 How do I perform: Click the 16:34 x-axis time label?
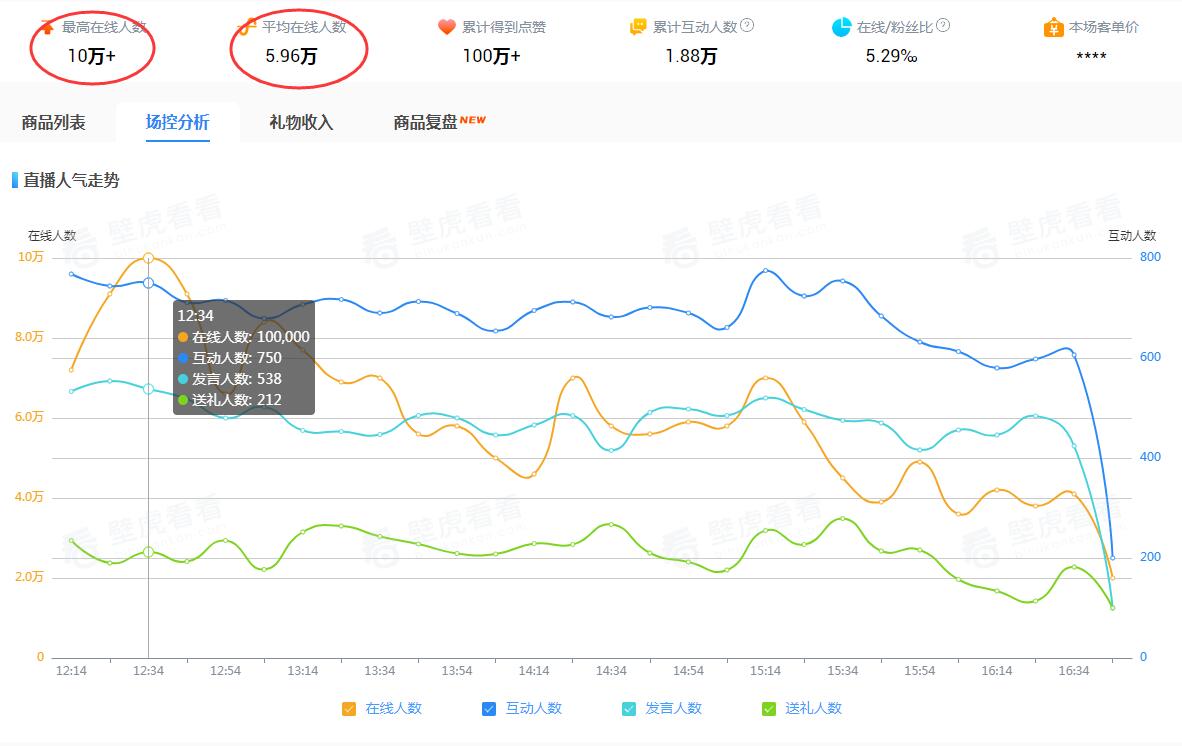tap(1073, 671)
